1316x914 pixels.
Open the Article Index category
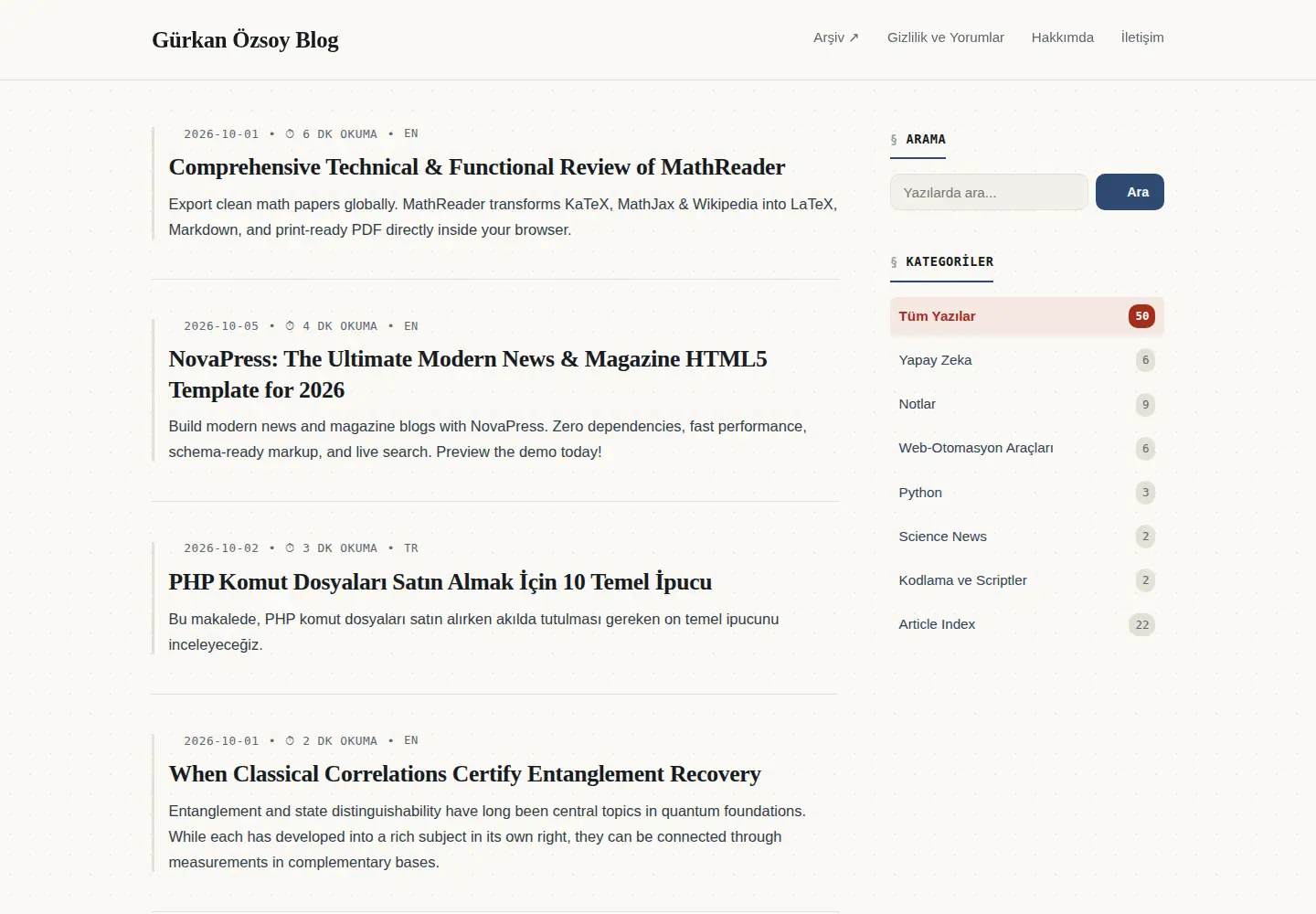point(1026,624)
